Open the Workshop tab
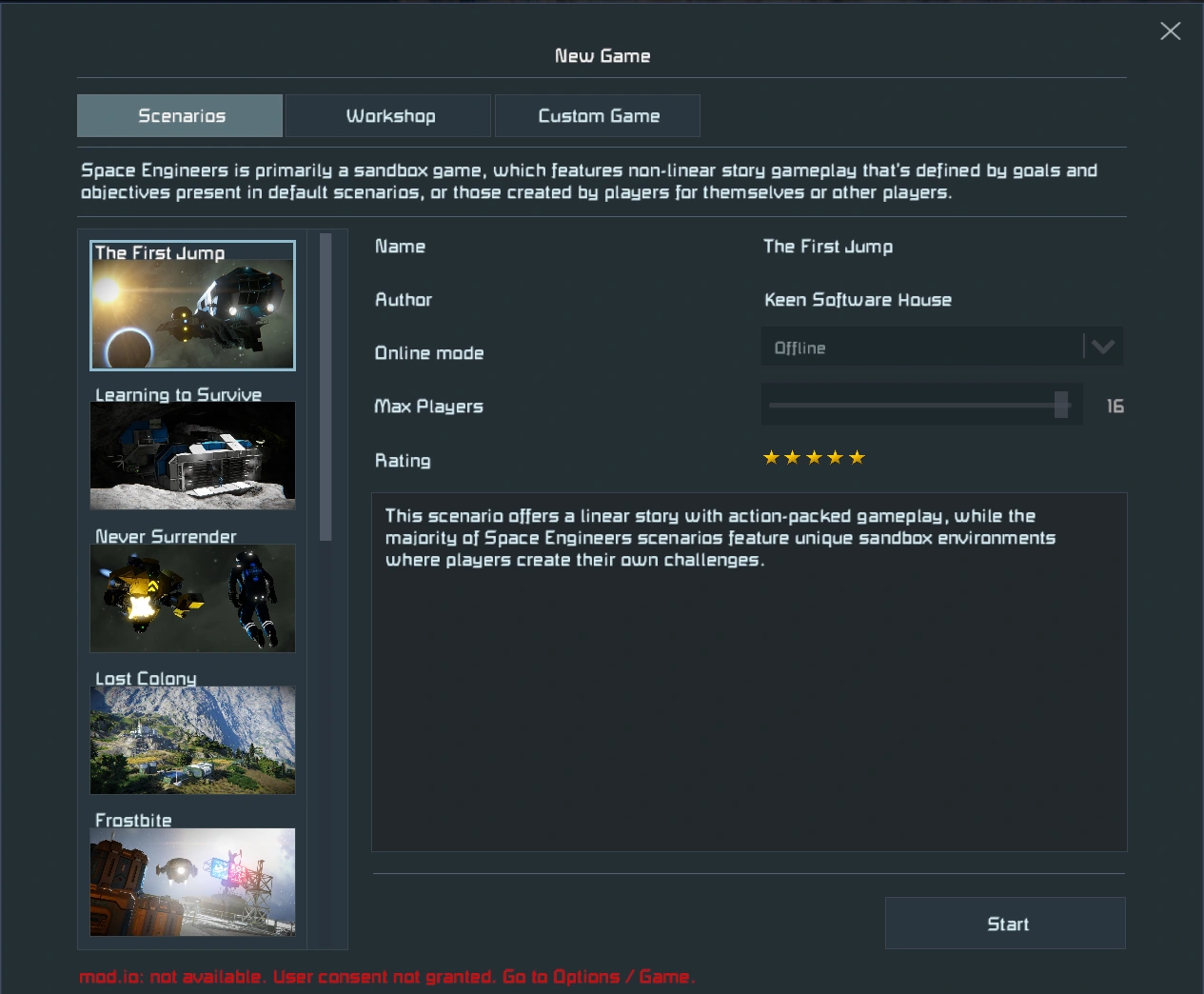This screenshot has width=1204, height=994. point(388,115)
